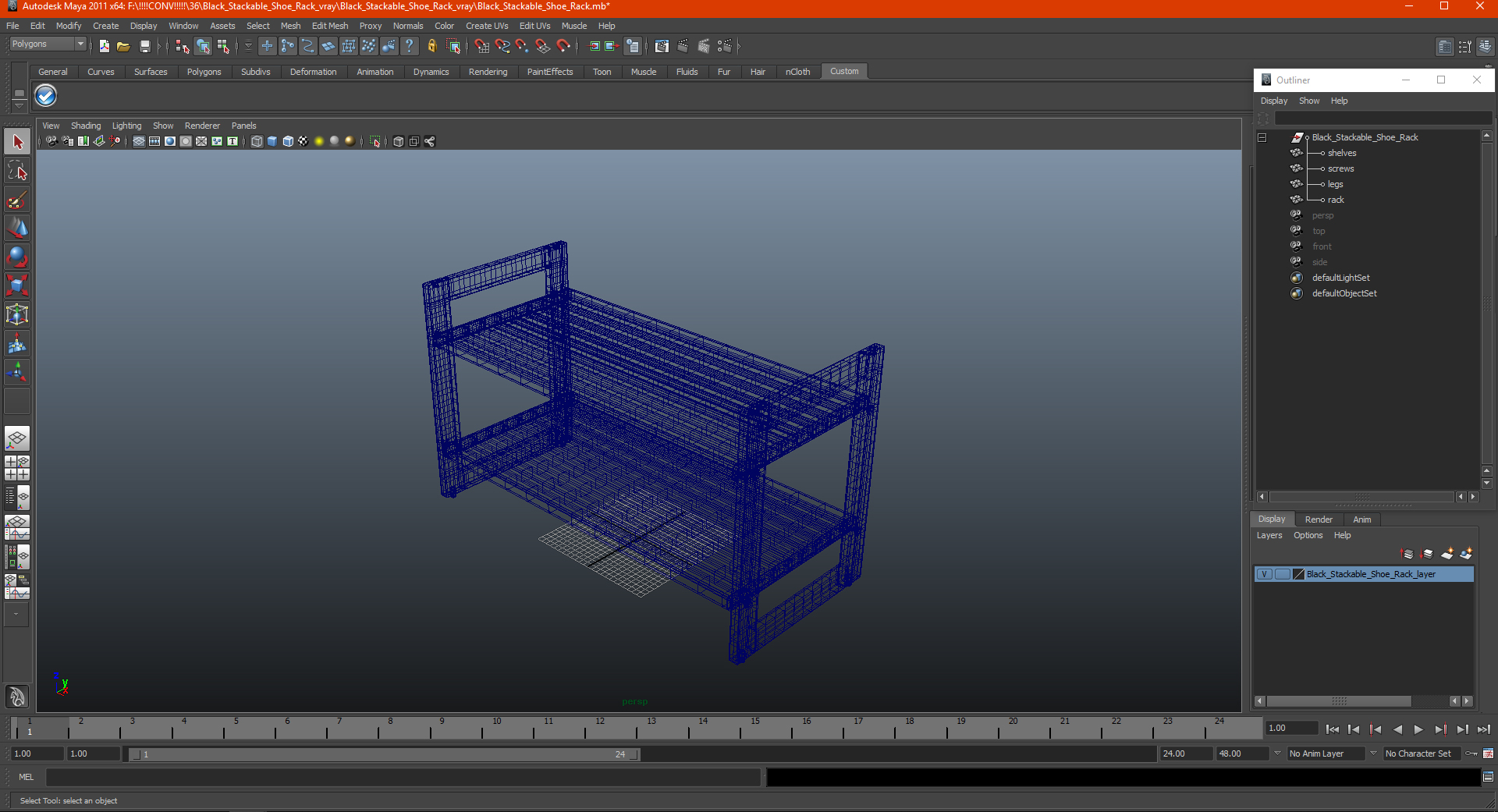The width and height of the screenshot is (1498, 812).
Task: Select the arrow Select Tool in toolbox
Action: (17, 142)
